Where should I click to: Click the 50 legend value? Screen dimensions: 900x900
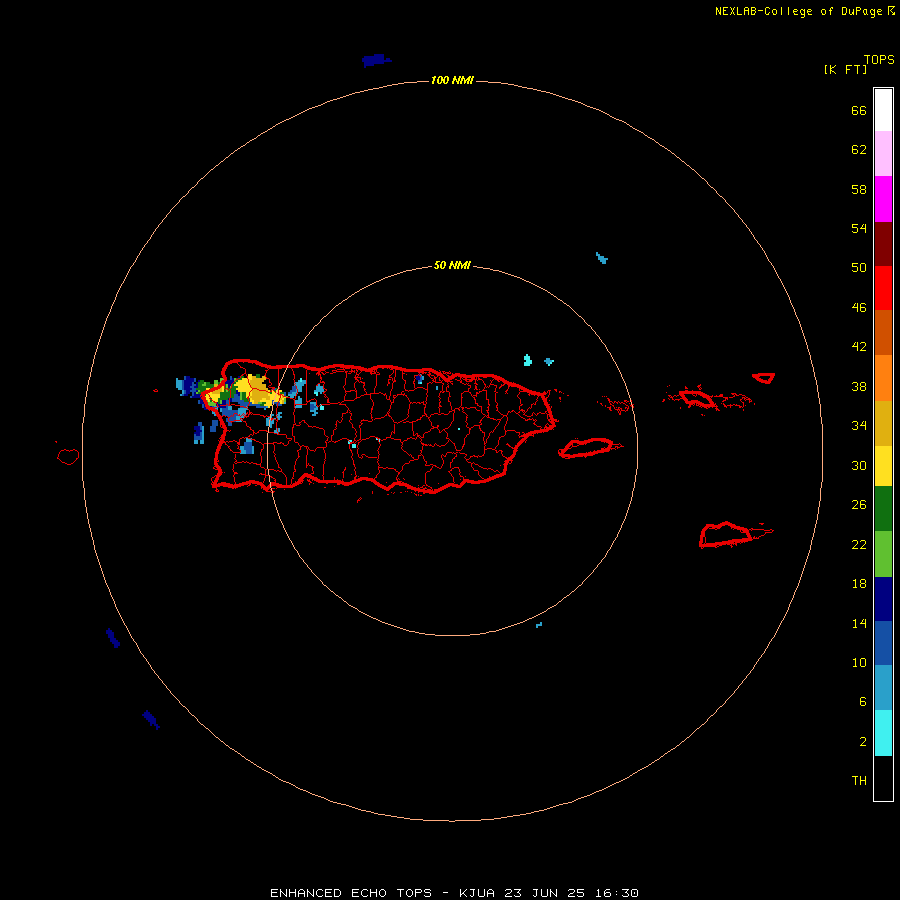(859, 267)
